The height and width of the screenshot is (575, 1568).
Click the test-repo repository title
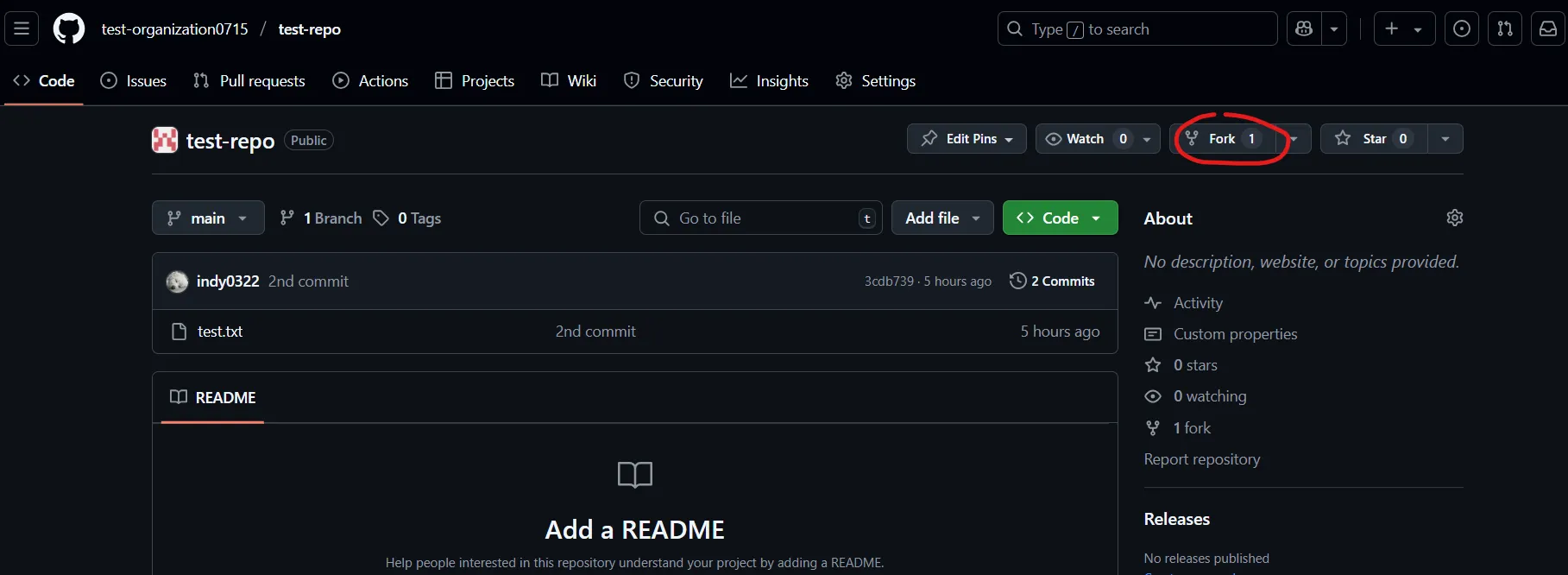230,141
